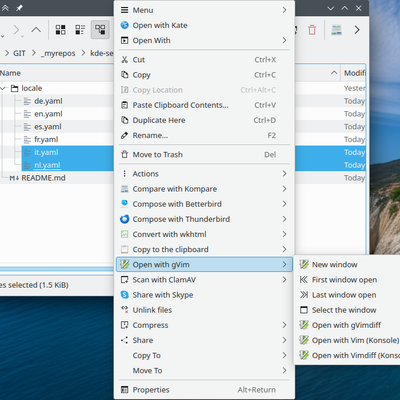Click the Move to Trash icon
Image resolution: width=400 pixels, height=400 pixels.
[124, 154]
